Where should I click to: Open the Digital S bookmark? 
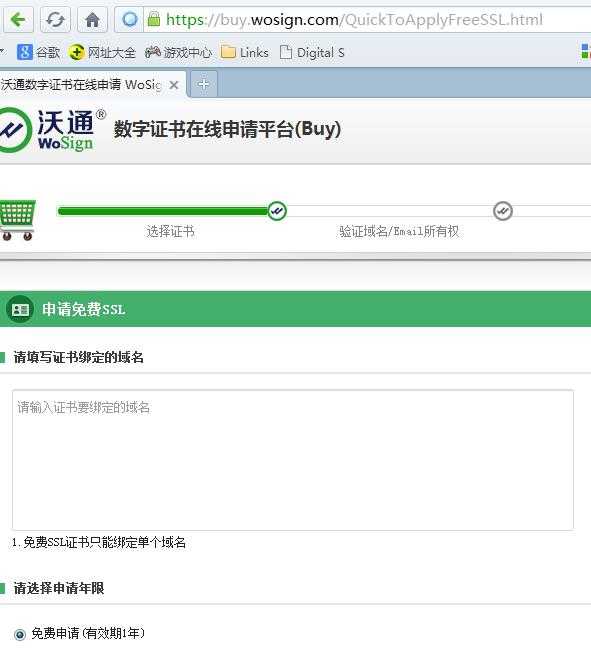(x=312, y=52)
